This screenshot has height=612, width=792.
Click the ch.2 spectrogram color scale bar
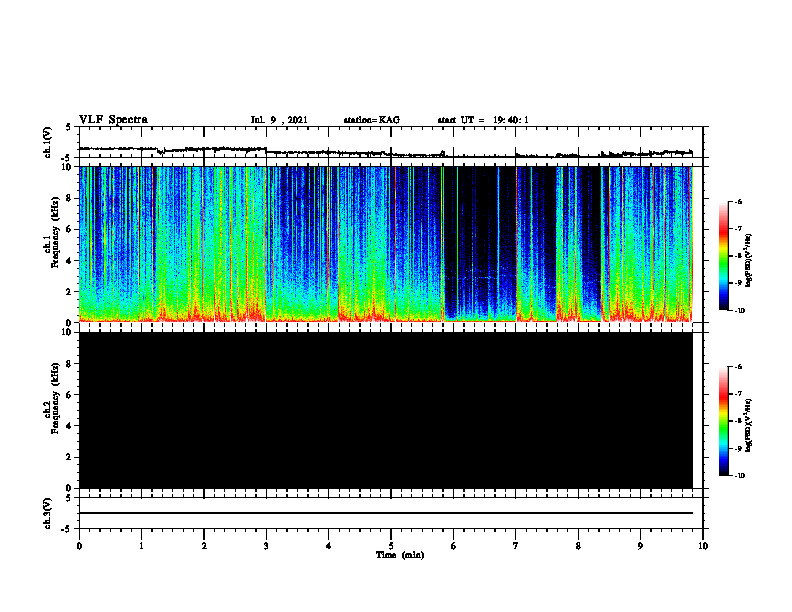(x=724, y=421)
